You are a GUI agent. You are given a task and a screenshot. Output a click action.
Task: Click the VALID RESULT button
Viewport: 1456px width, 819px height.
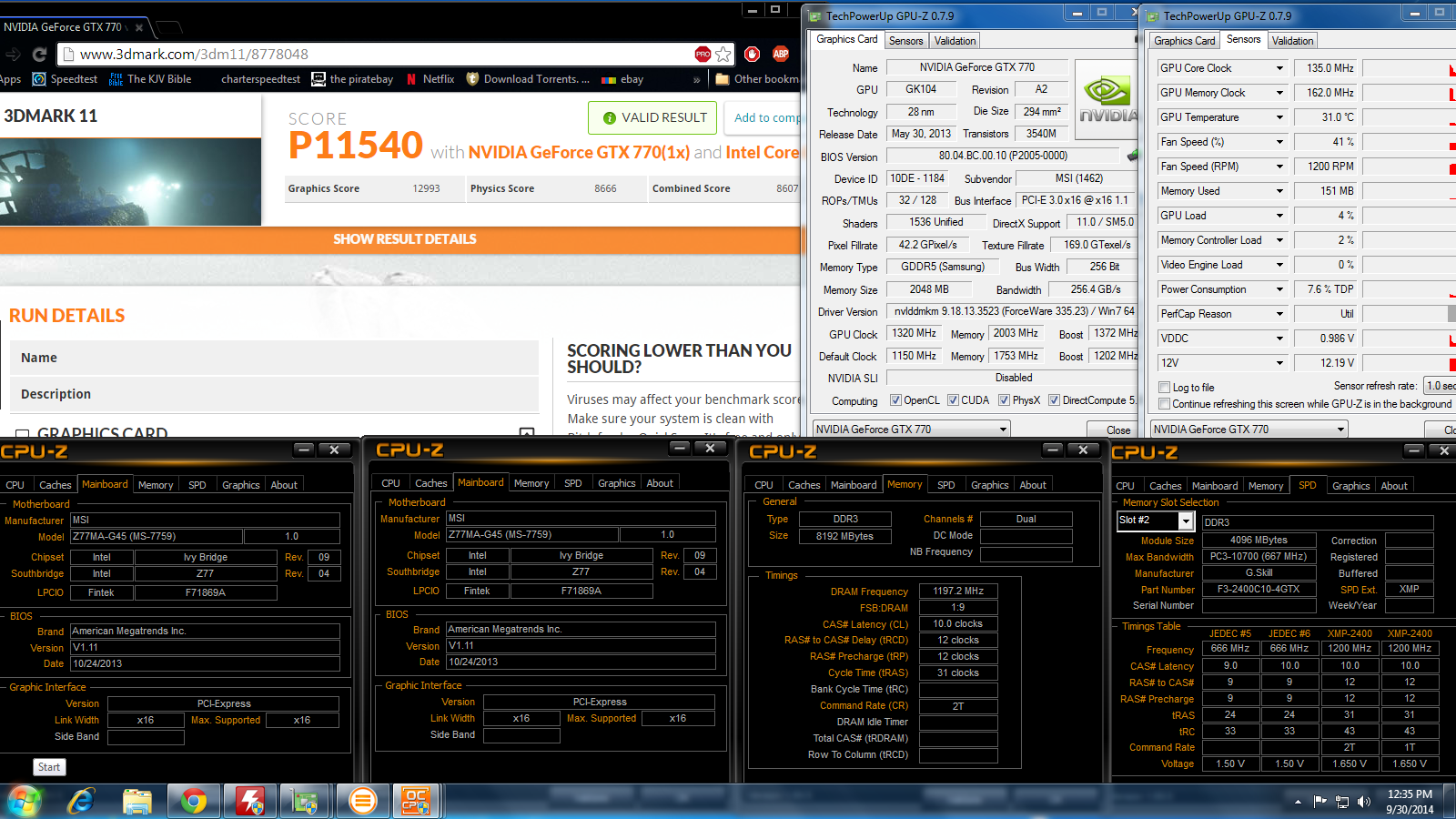point(653,117)
